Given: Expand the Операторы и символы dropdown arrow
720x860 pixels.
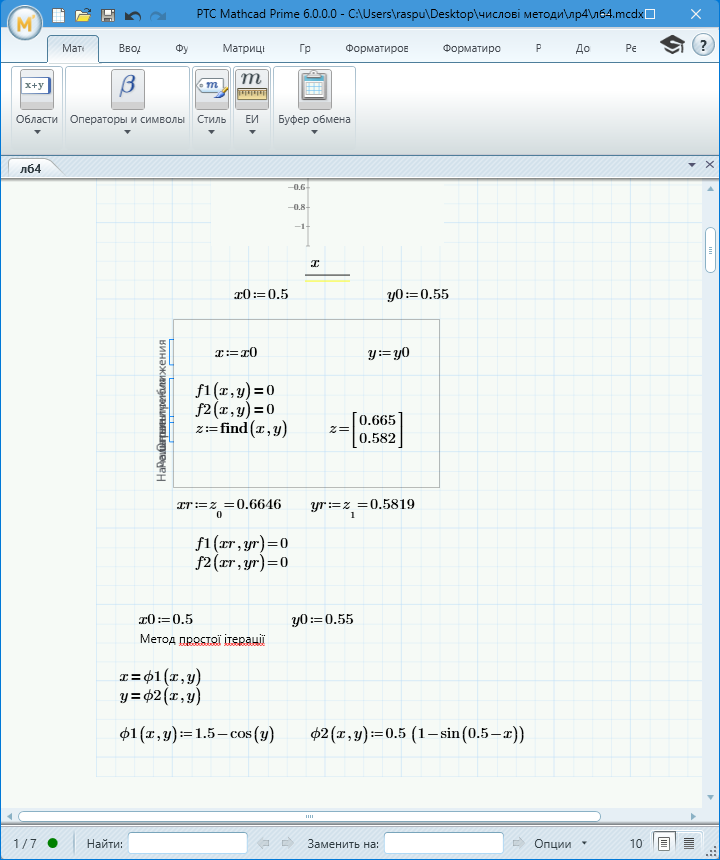Looking at the screenshot, I should 127,132.
